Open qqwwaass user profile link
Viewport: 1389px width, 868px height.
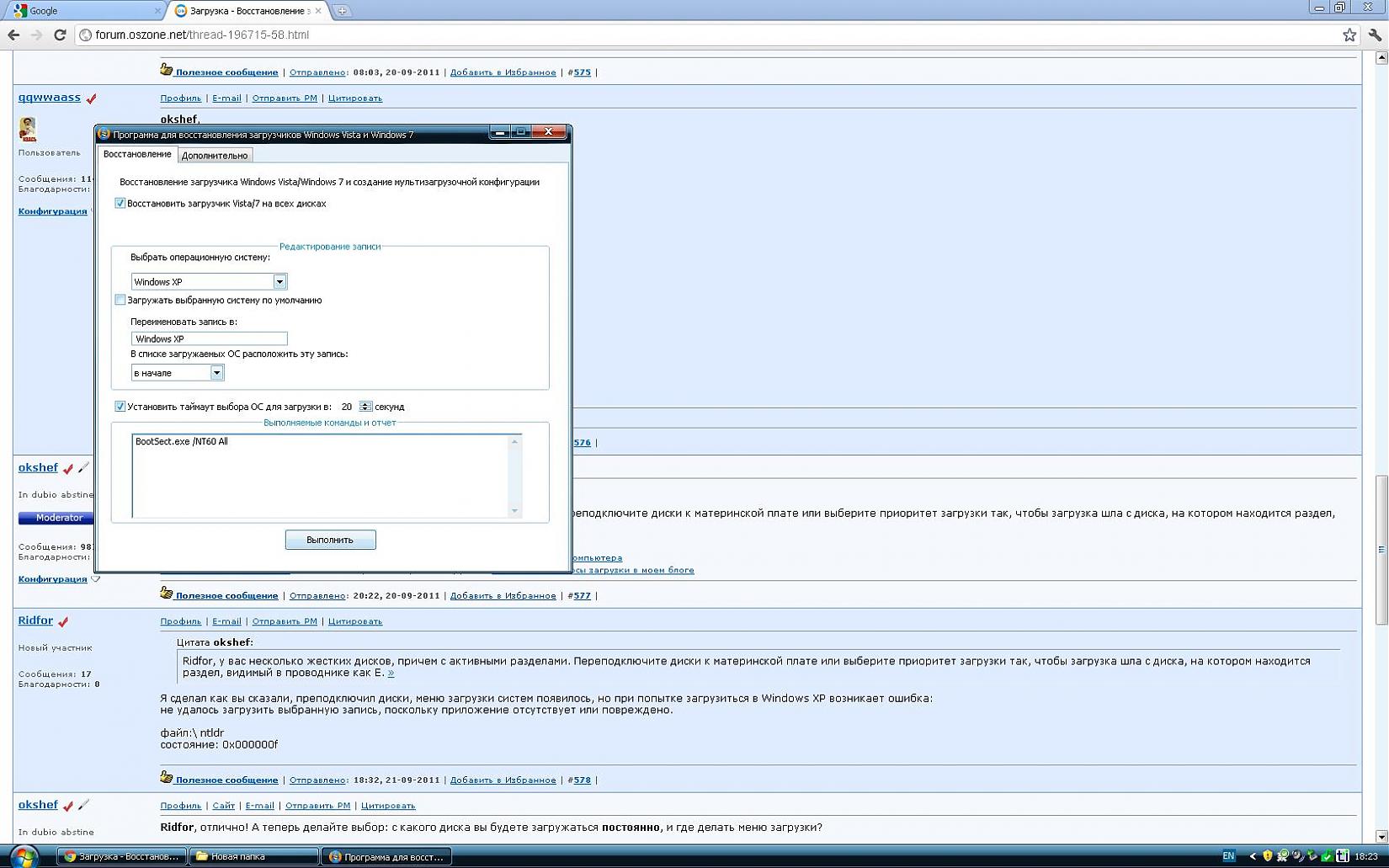click(x=50, y=97)
